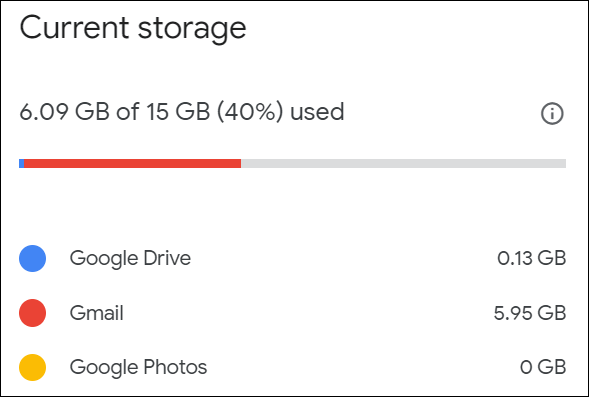This screenshot has height=397, width=589.
Task: Click the word 'storage' in the heading
Action: click(x=192, y=30)
